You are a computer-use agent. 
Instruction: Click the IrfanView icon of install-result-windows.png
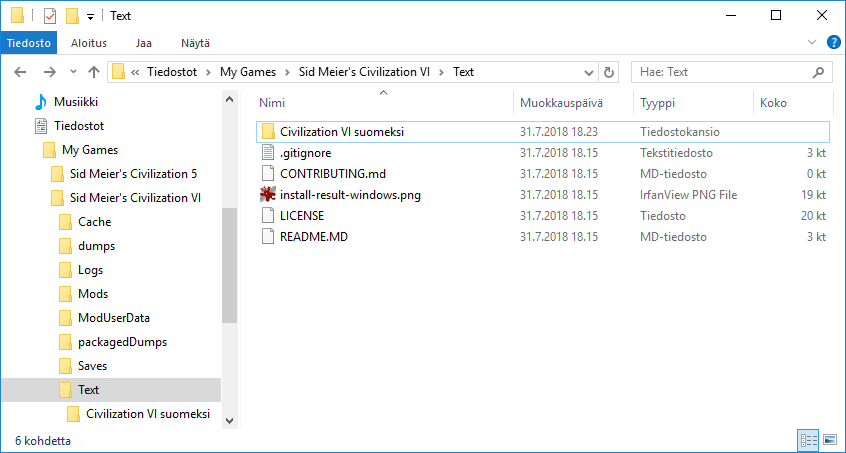coord(268,195)
